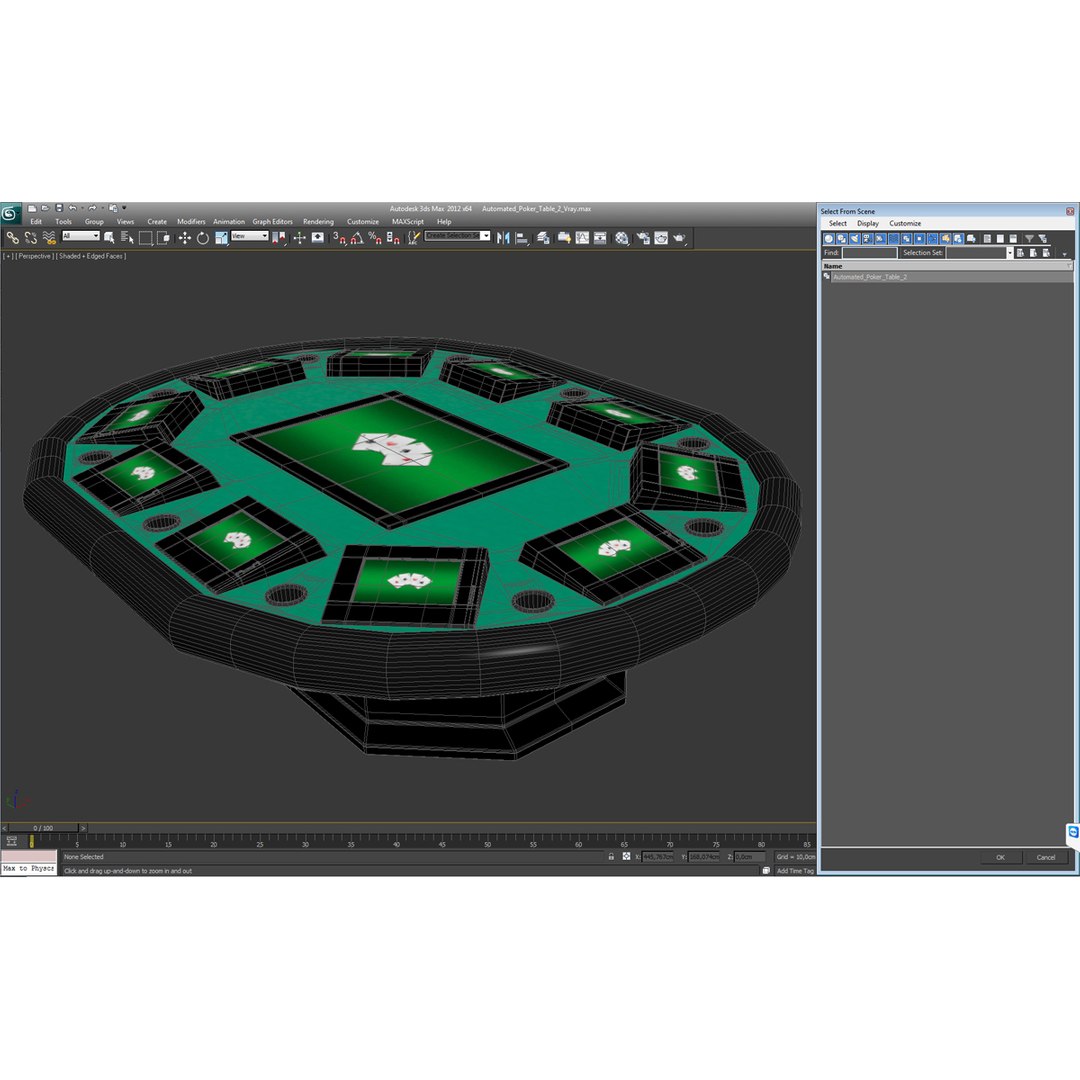The image size is (1080, 1080).
Task: Click the Align tool icon
Action: click(x=522, y=238)
